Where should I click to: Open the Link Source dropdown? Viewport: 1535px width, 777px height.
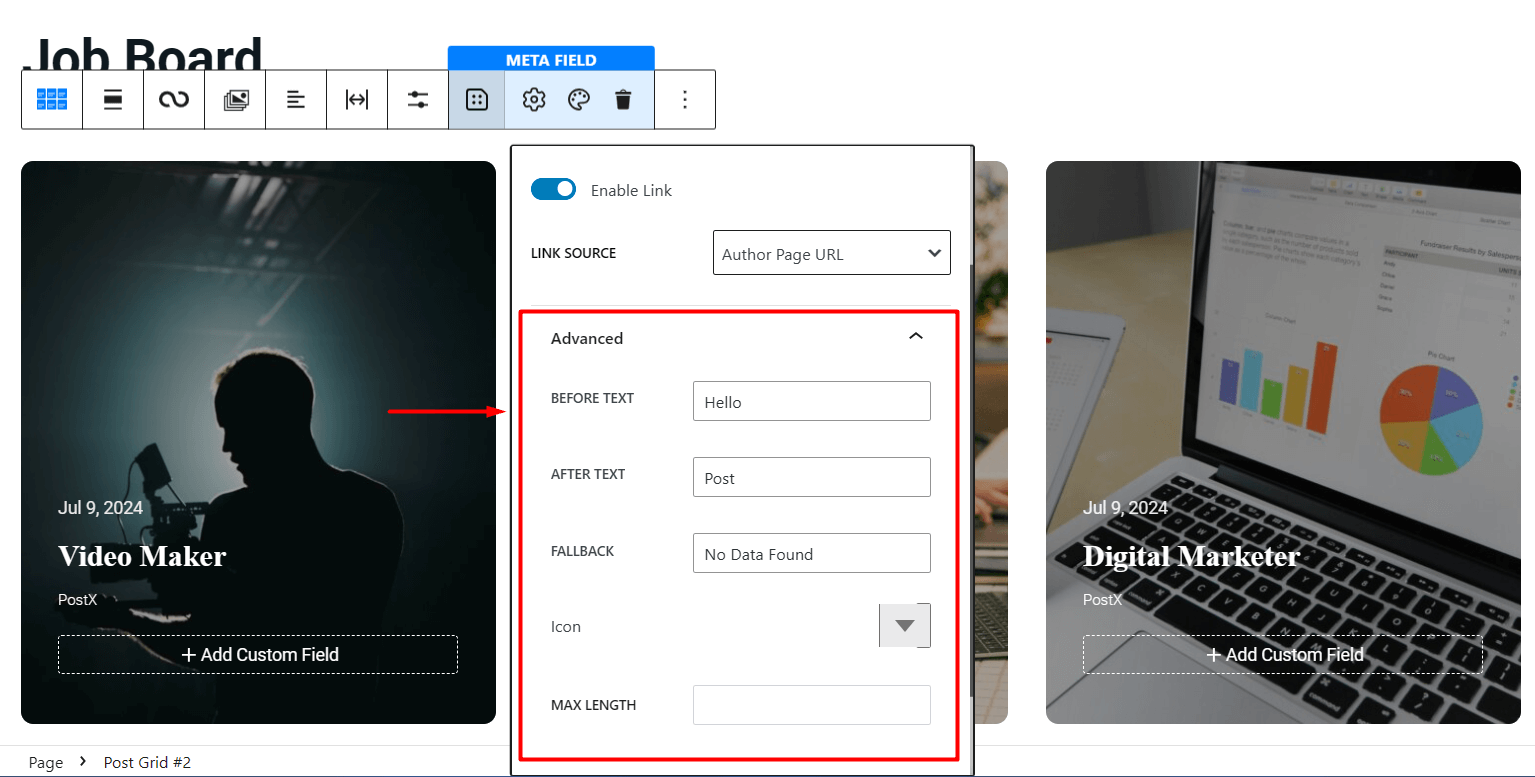(x=831, y=252)
